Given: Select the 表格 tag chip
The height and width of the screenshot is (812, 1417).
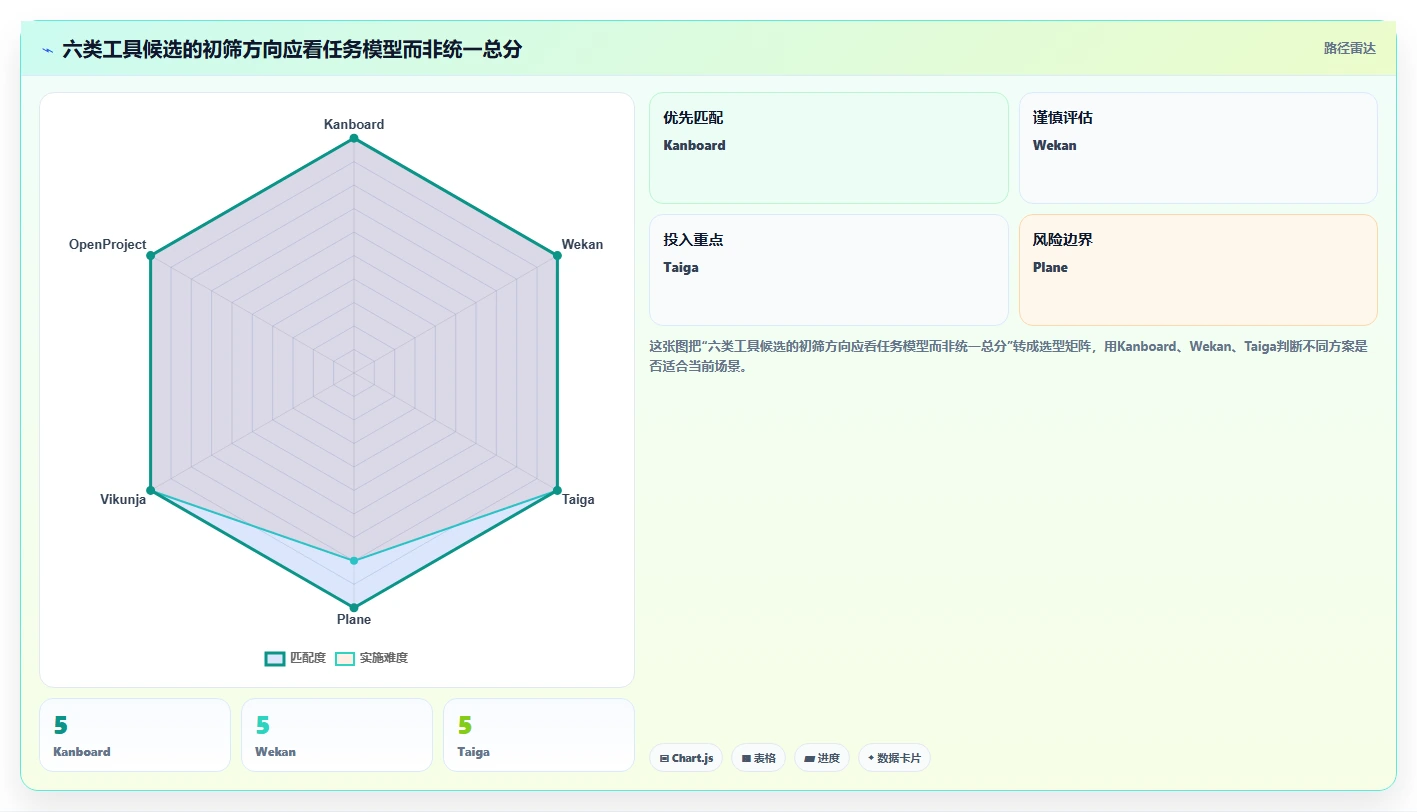Looking at the screenshot, I should pos(758,758).
